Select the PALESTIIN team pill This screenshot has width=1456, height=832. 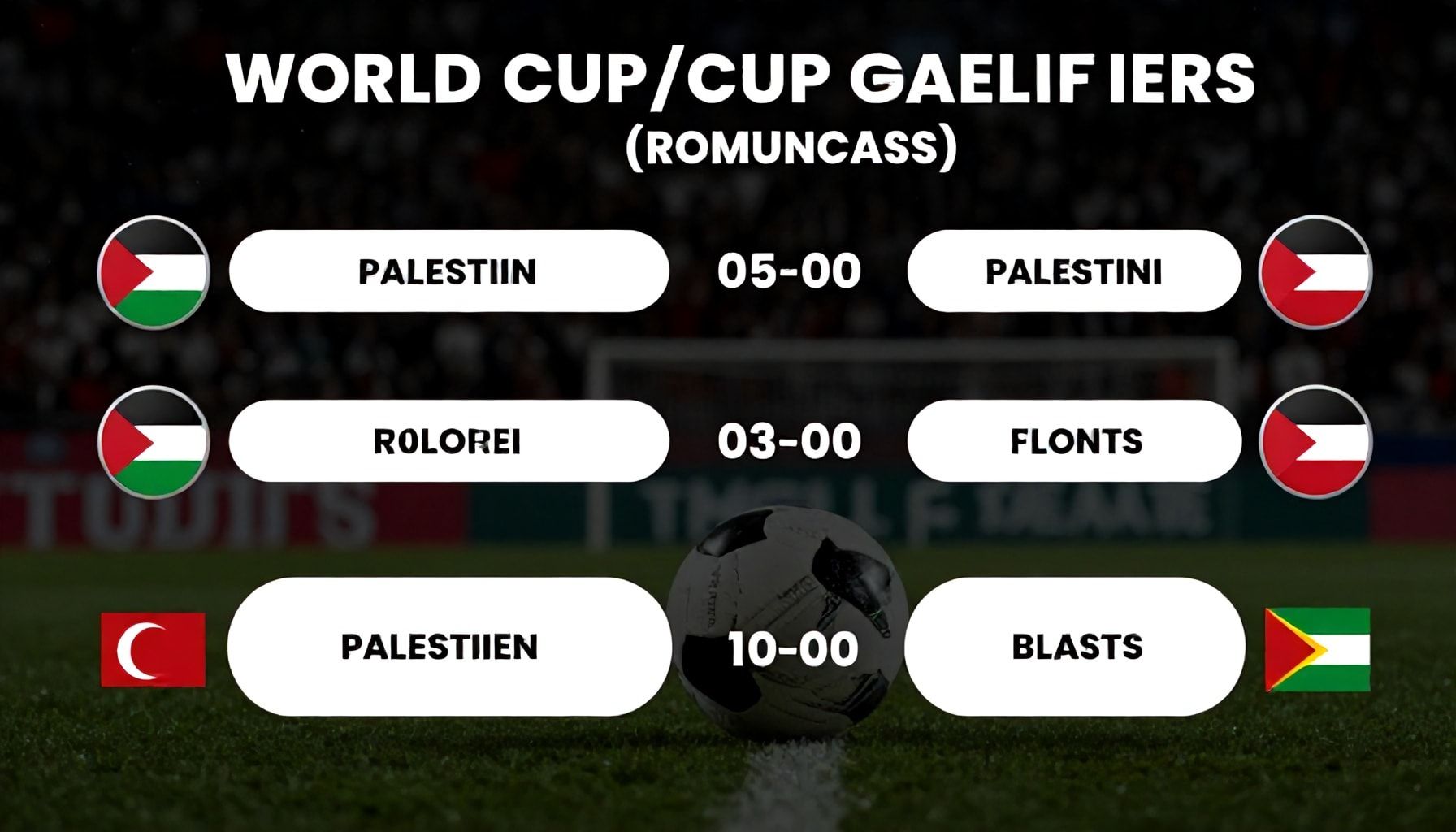coord(448,271)
